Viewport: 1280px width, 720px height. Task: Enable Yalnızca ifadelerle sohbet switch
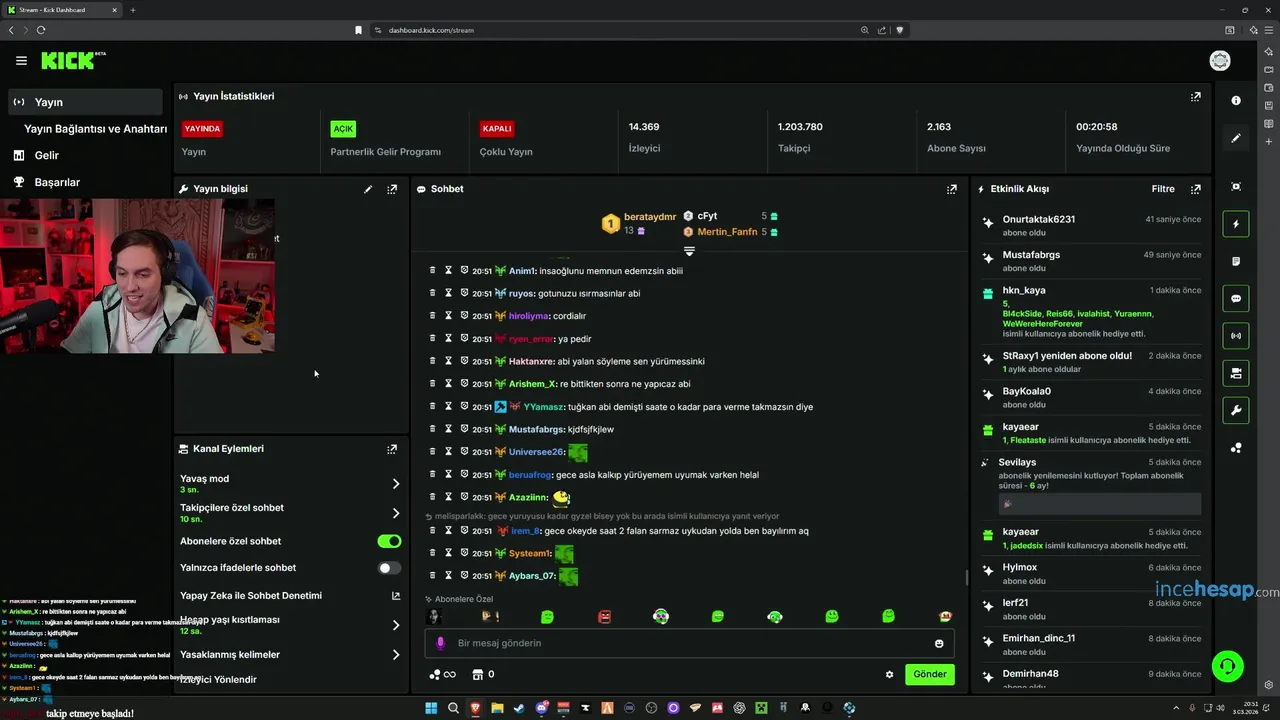point(389,568)
